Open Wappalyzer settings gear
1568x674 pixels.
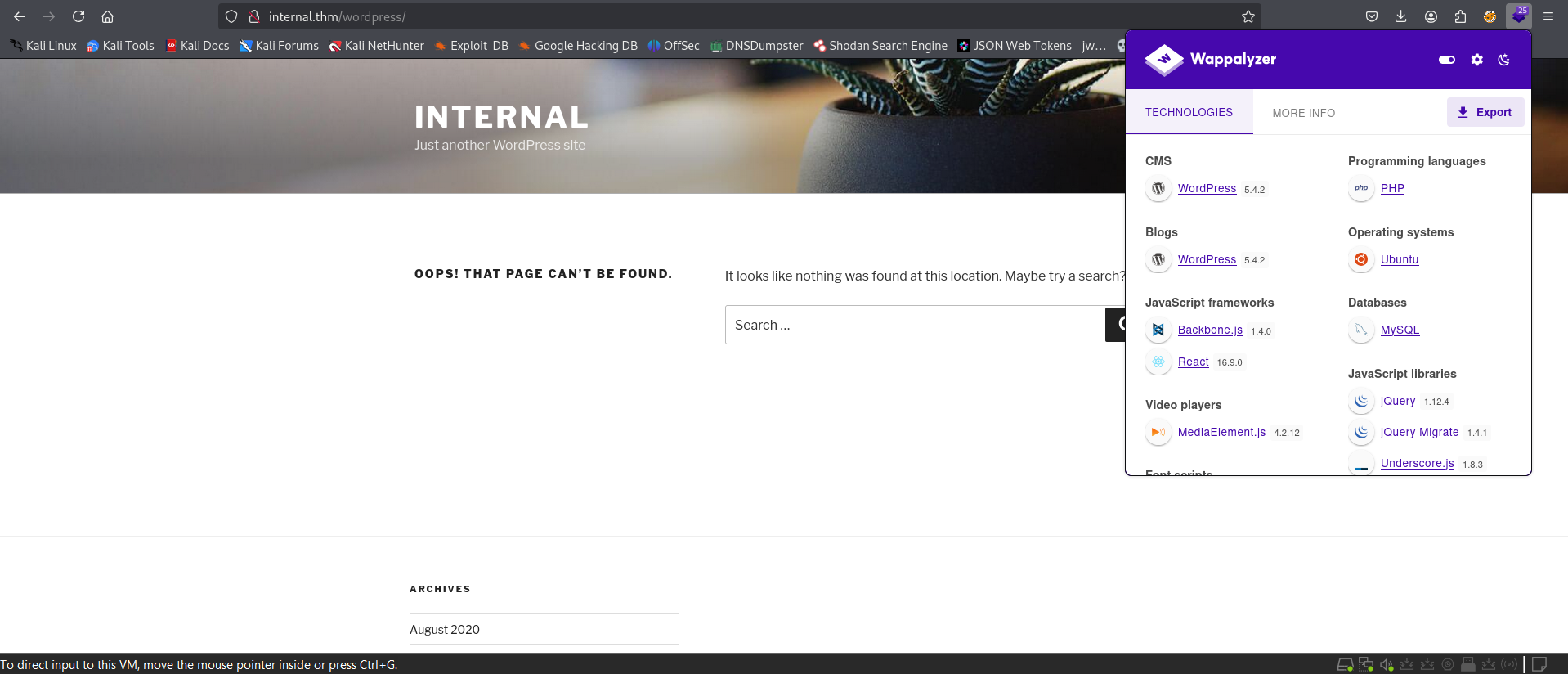click(x=1476, y=60)
